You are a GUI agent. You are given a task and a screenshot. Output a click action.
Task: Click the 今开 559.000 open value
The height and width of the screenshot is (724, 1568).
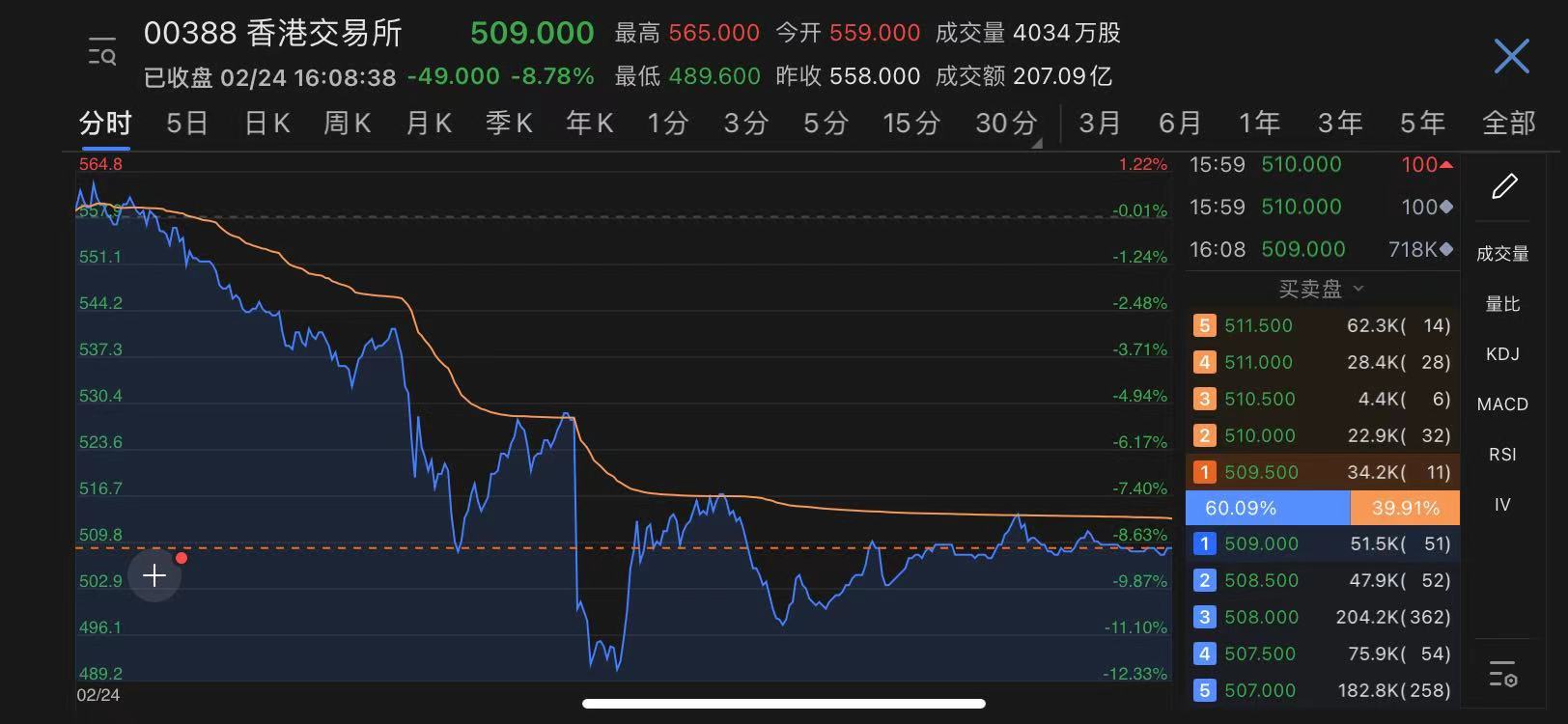click(x=848, y=33)
